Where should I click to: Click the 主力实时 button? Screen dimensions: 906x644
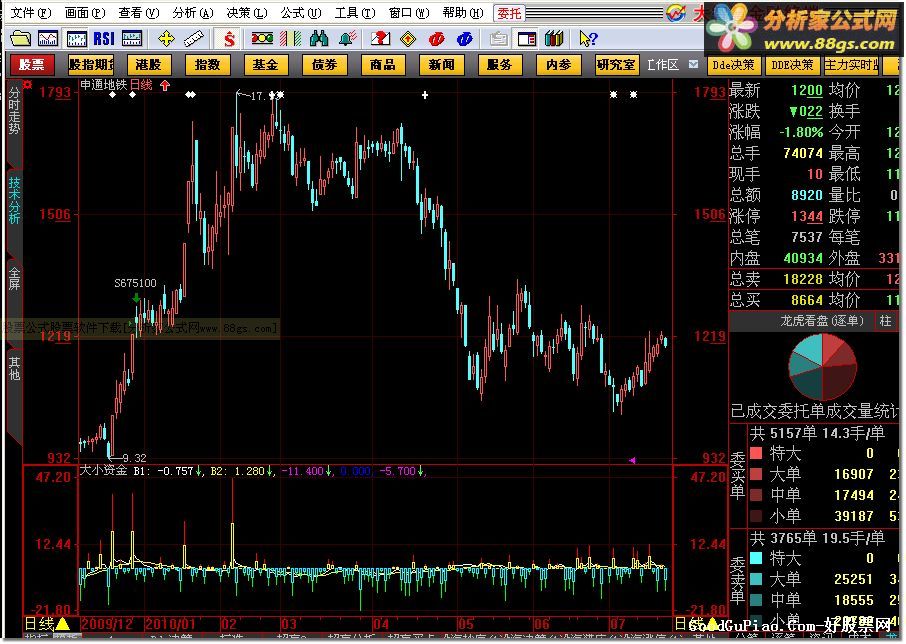coord(852,65)
